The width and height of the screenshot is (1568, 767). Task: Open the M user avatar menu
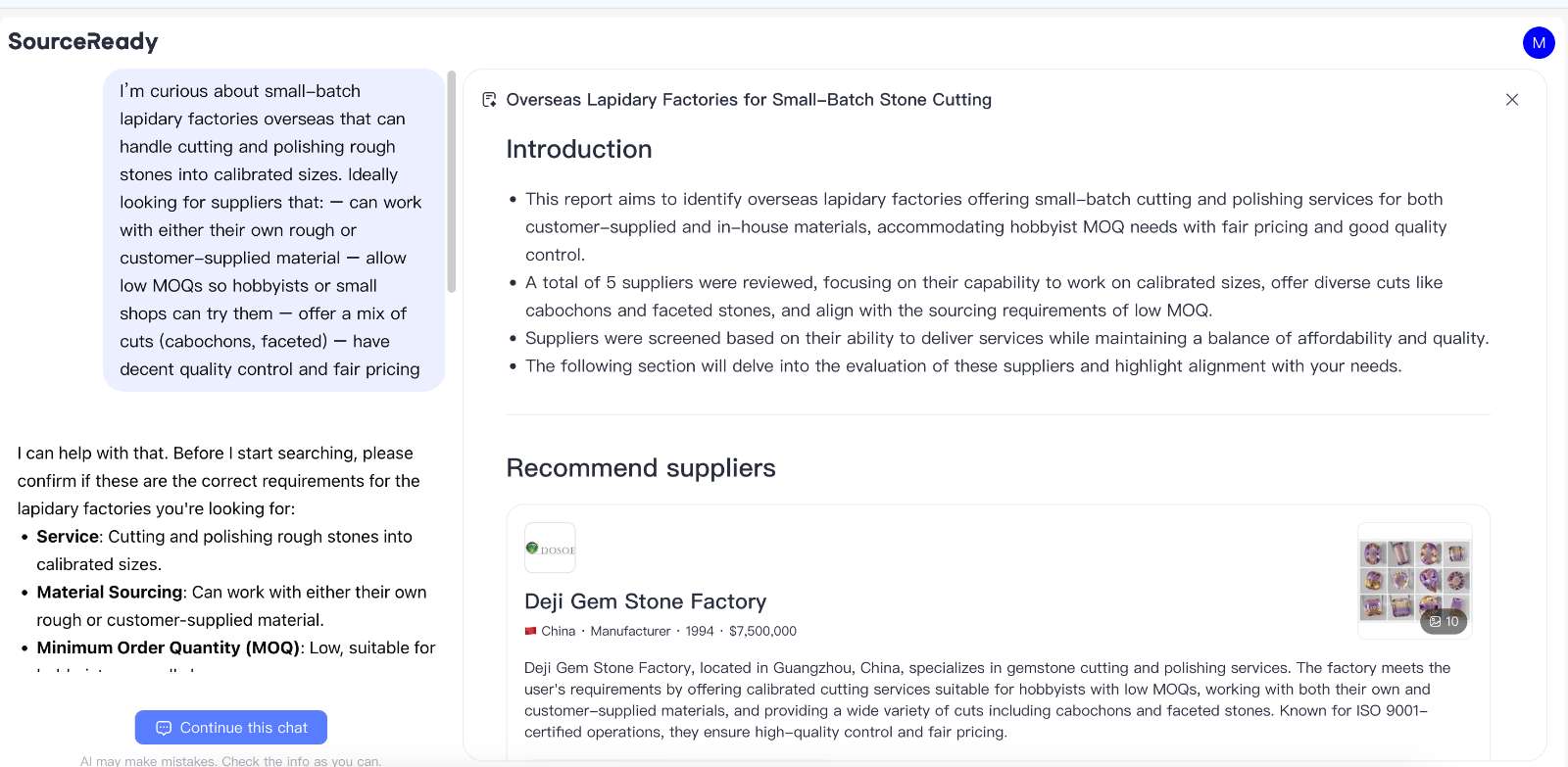[x=1539, y=42]
